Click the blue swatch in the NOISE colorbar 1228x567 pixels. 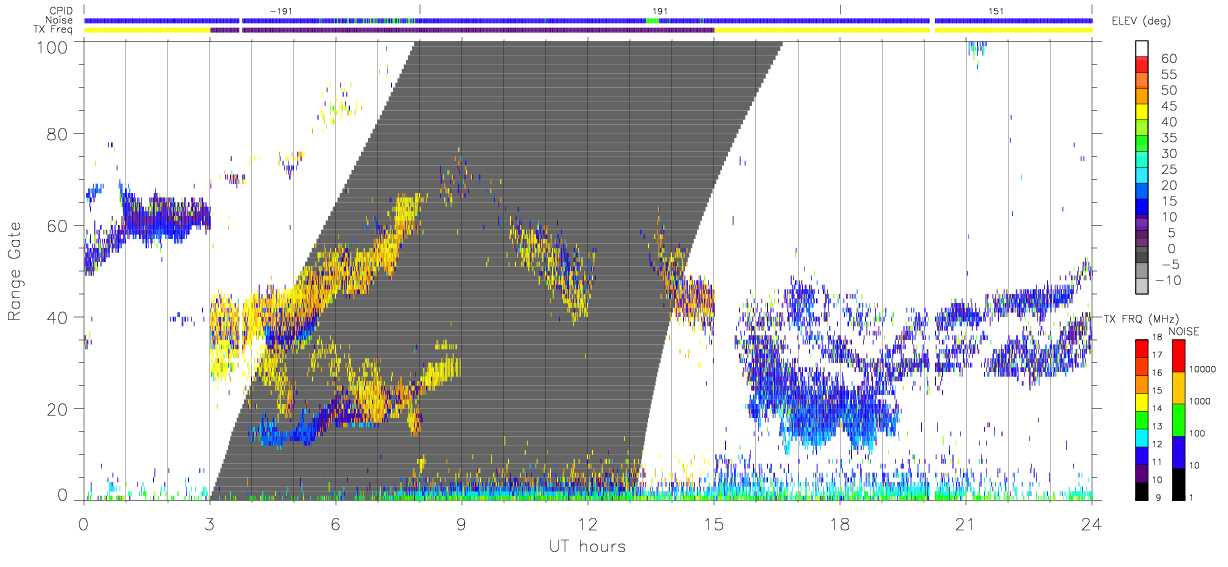(1179, 450)
